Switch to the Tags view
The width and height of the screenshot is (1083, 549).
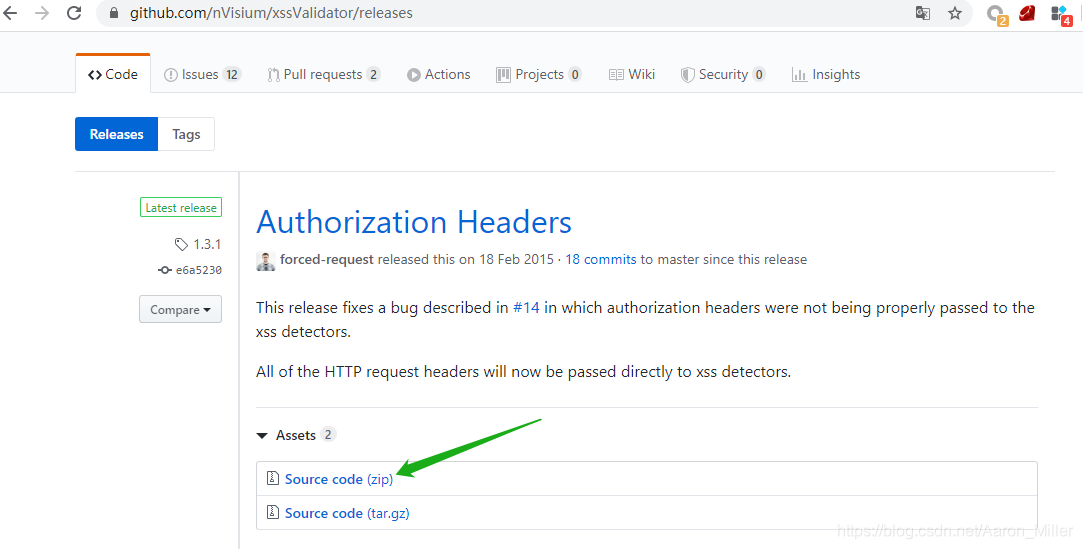click(186, 134)
